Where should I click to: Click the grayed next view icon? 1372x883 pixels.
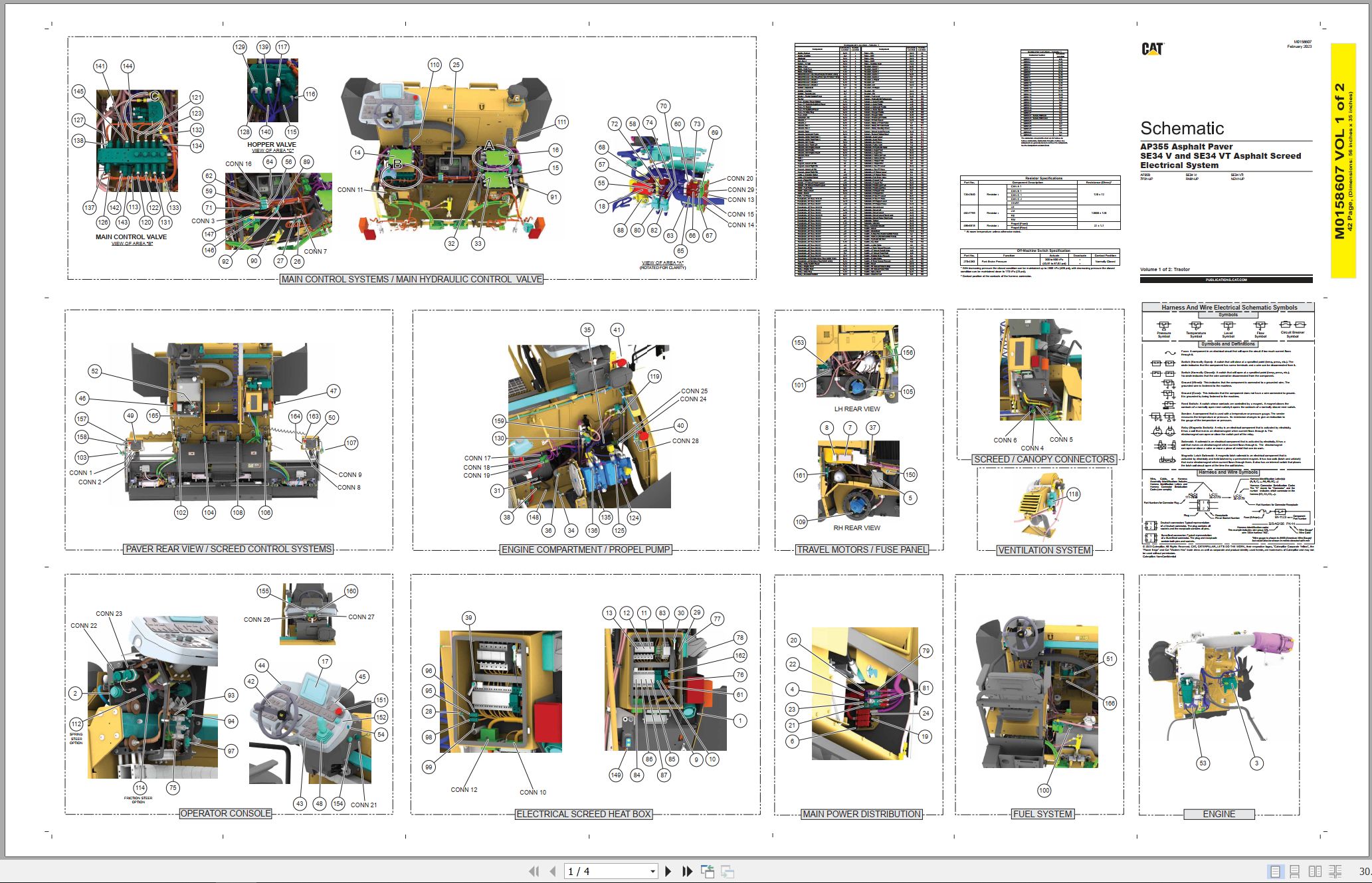tap(728, 871)
